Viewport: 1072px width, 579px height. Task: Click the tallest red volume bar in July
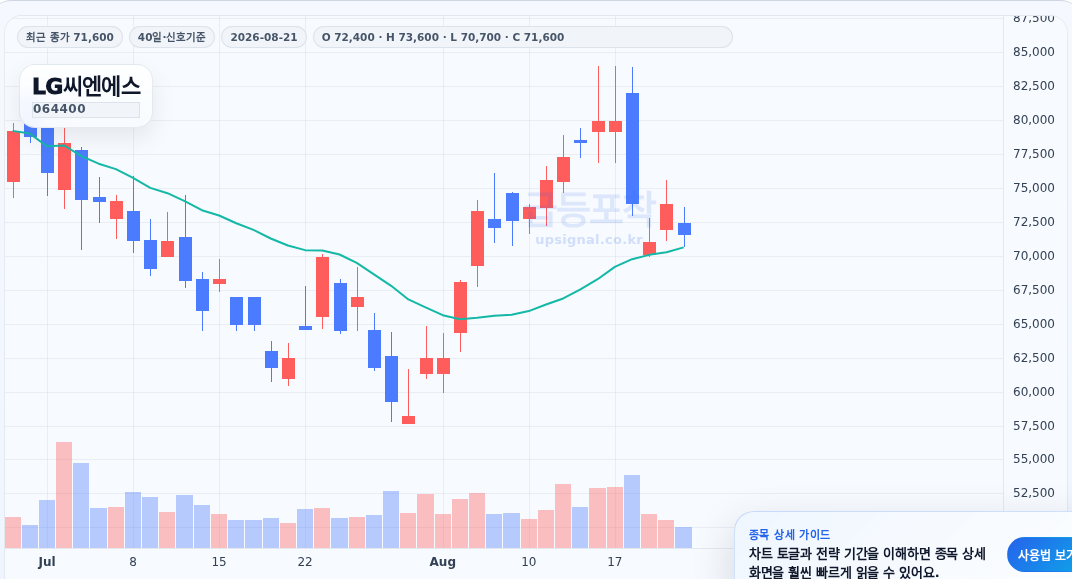tap(64, 495)
